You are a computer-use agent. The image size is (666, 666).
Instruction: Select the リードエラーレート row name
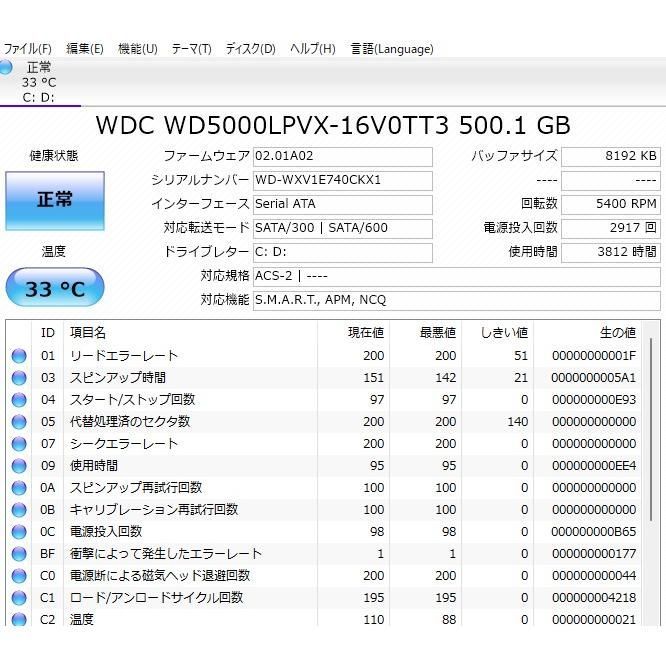(124, 356)
